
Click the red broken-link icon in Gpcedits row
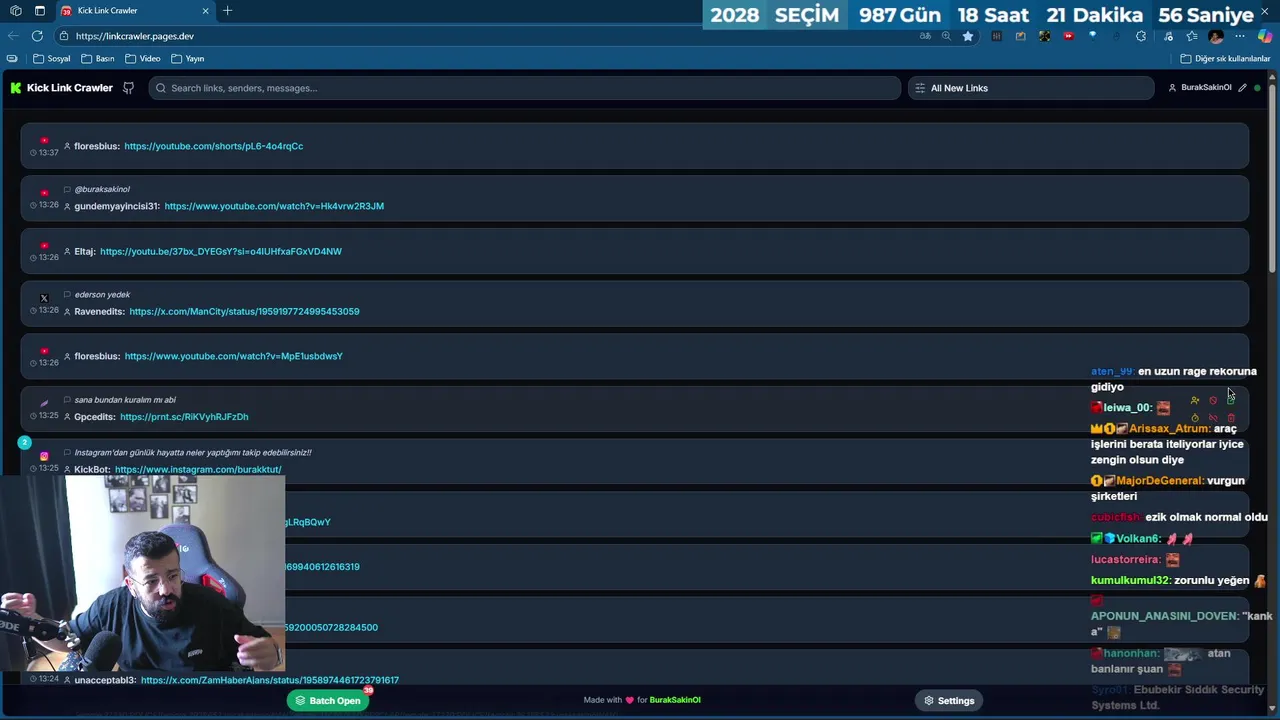coord(1213,417)
